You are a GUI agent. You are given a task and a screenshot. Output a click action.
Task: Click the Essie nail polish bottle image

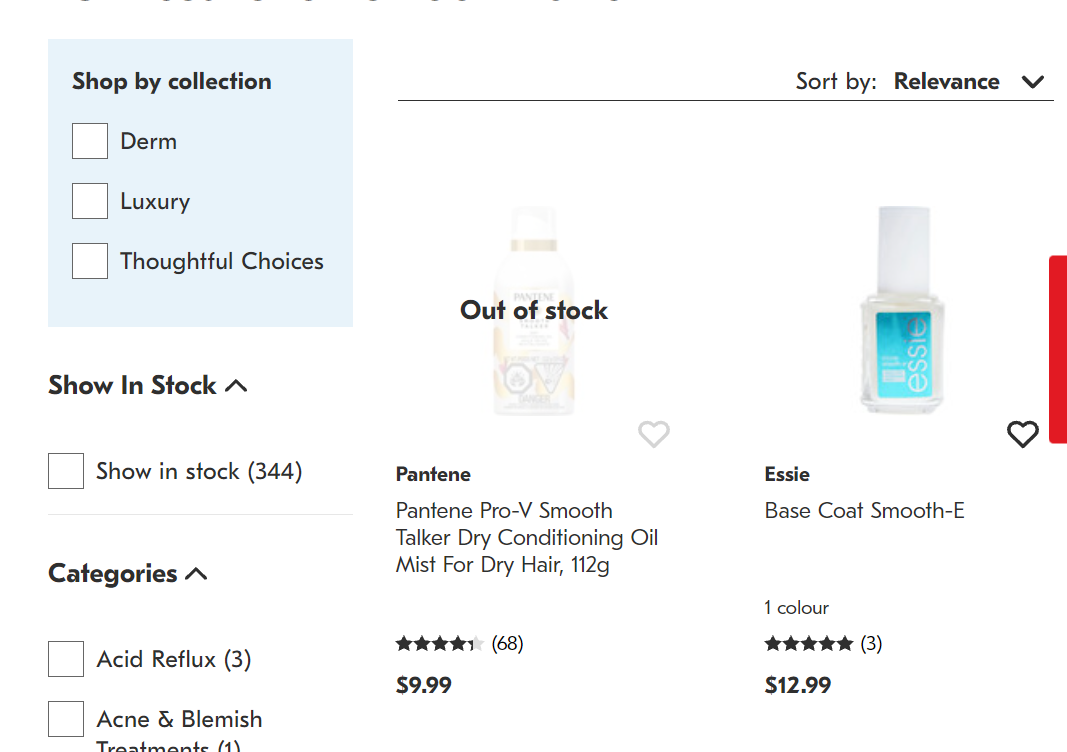point(902,310)
